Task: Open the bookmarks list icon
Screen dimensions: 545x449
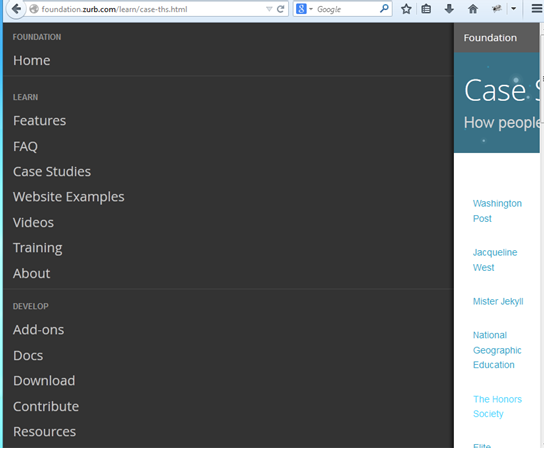Action: point(426,9)
